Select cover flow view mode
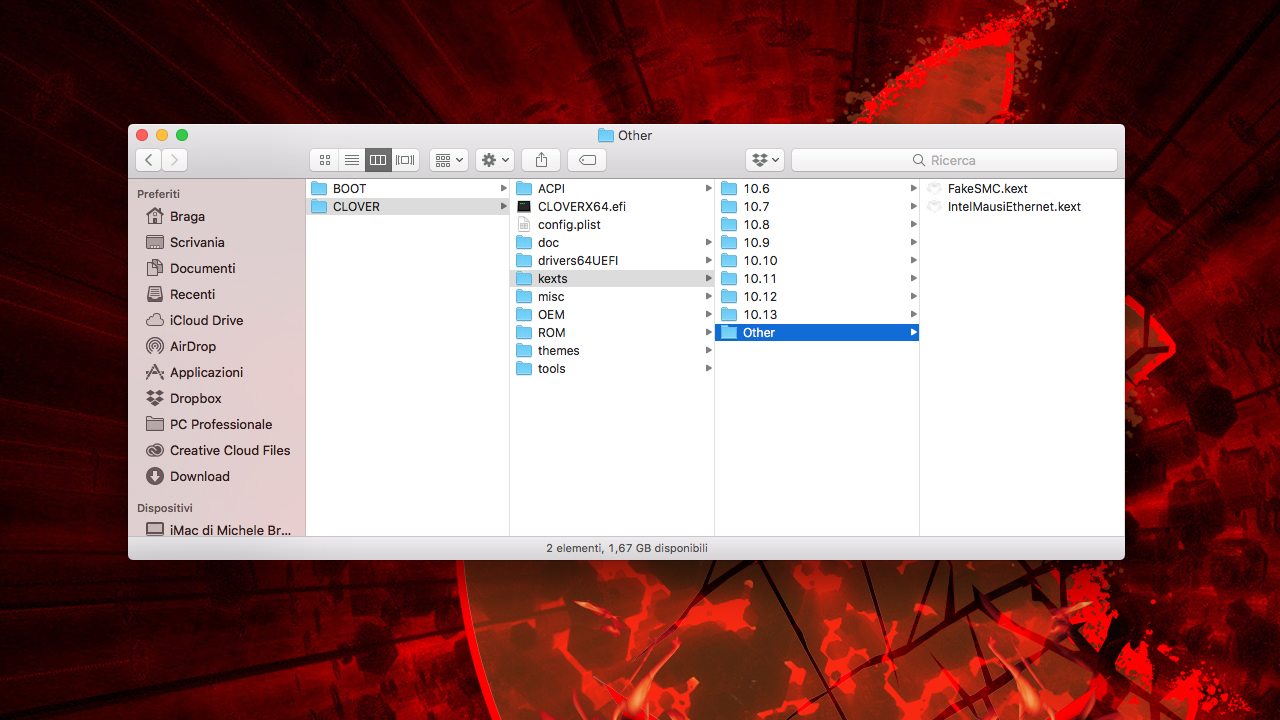Screen dimensions: 1280x720 tap(405, 160)
